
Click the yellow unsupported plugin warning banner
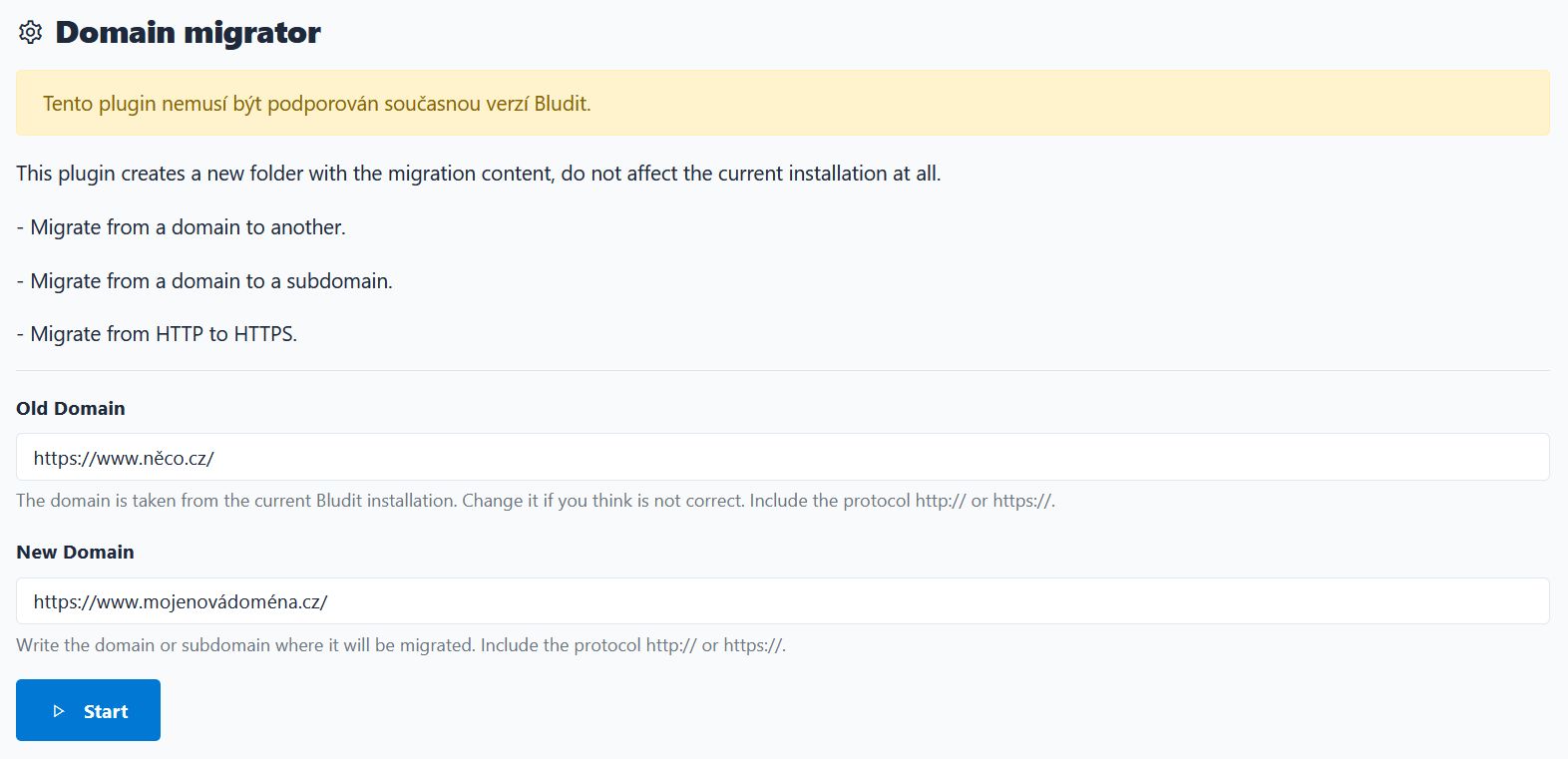coord(782,103)
